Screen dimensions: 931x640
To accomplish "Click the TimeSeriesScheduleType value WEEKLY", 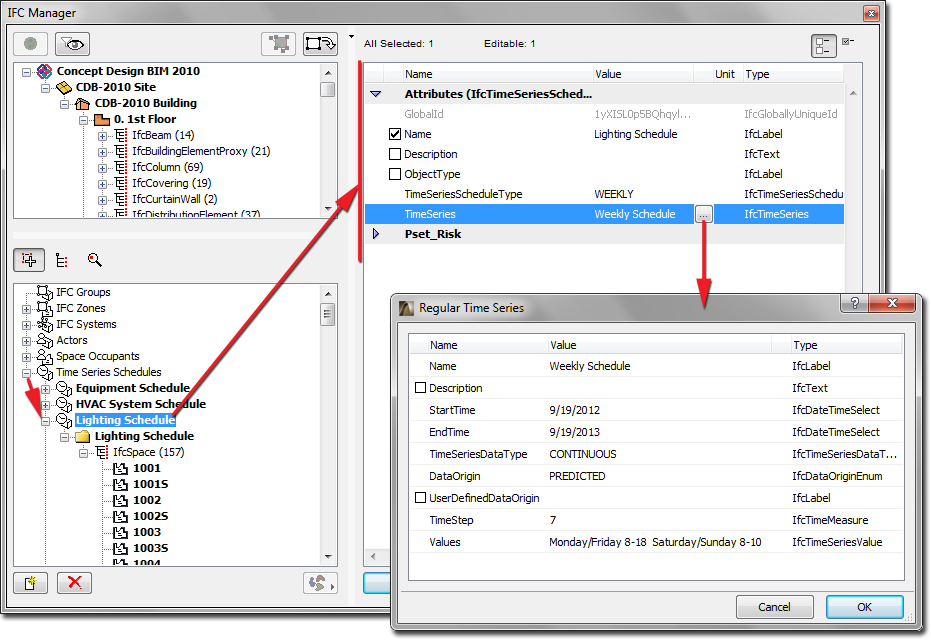I will pyautogui.click(x=613, y=194).
